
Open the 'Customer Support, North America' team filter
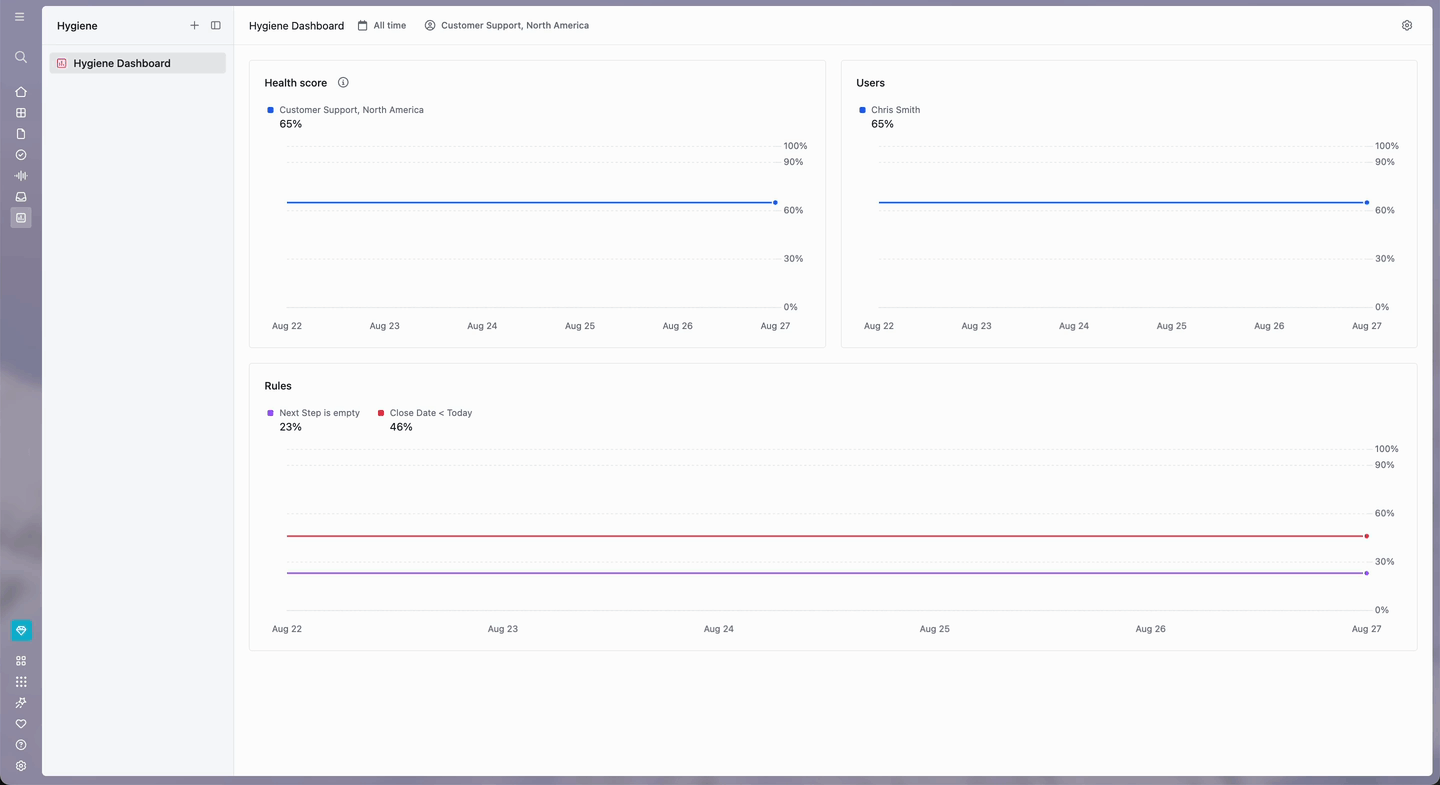tap(507, 26)
